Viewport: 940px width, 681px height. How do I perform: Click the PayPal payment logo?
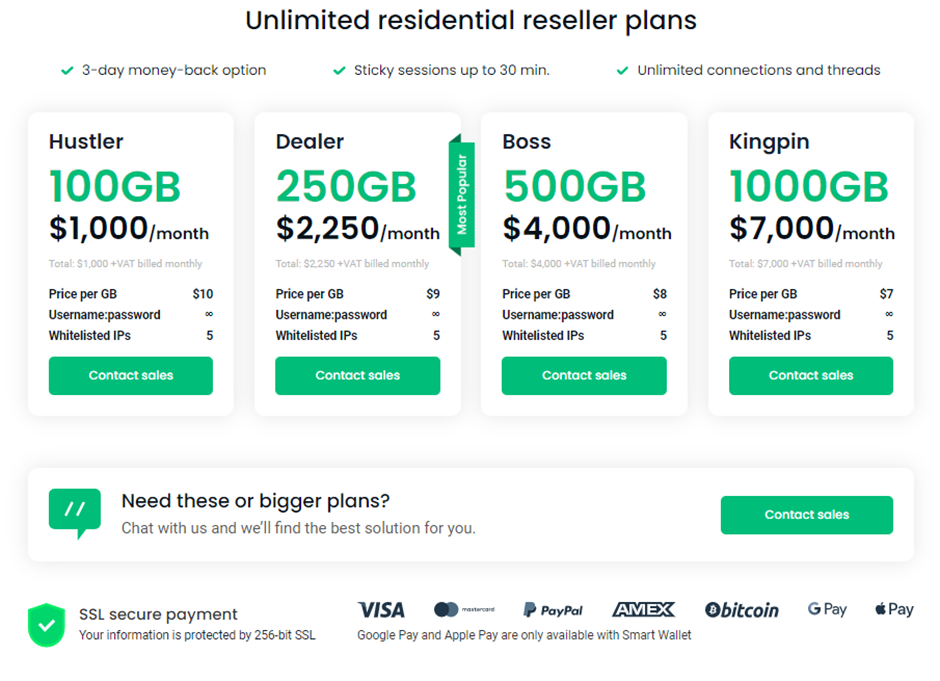pyautogui.click(x=553, y=609)
